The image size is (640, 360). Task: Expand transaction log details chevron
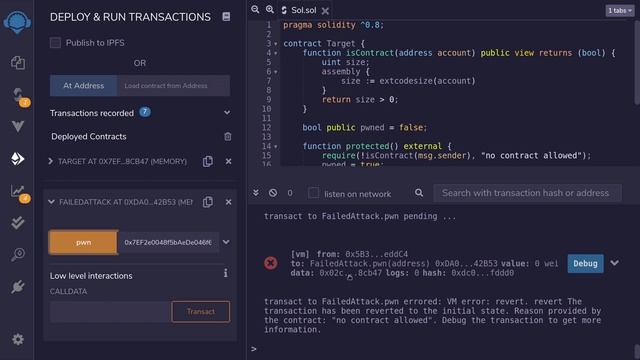click(615, 263)
